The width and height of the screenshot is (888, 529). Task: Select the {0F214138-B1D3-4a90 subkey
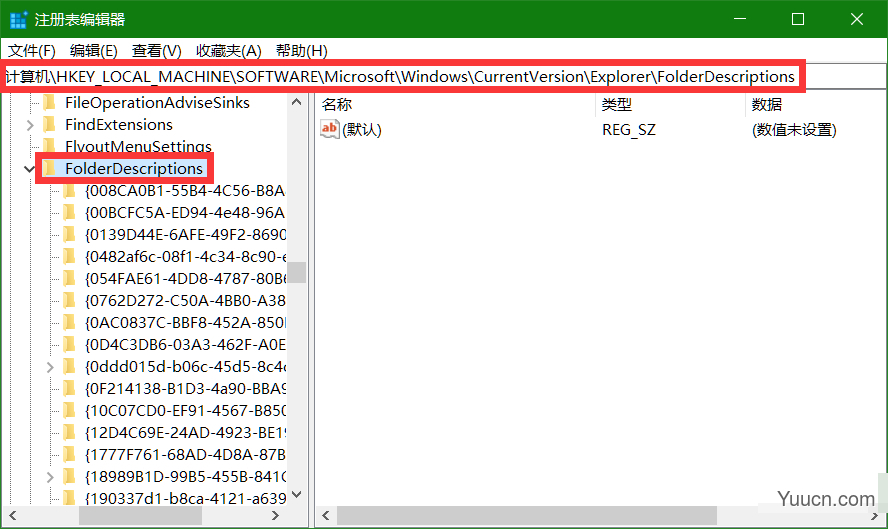coord(185,389)
